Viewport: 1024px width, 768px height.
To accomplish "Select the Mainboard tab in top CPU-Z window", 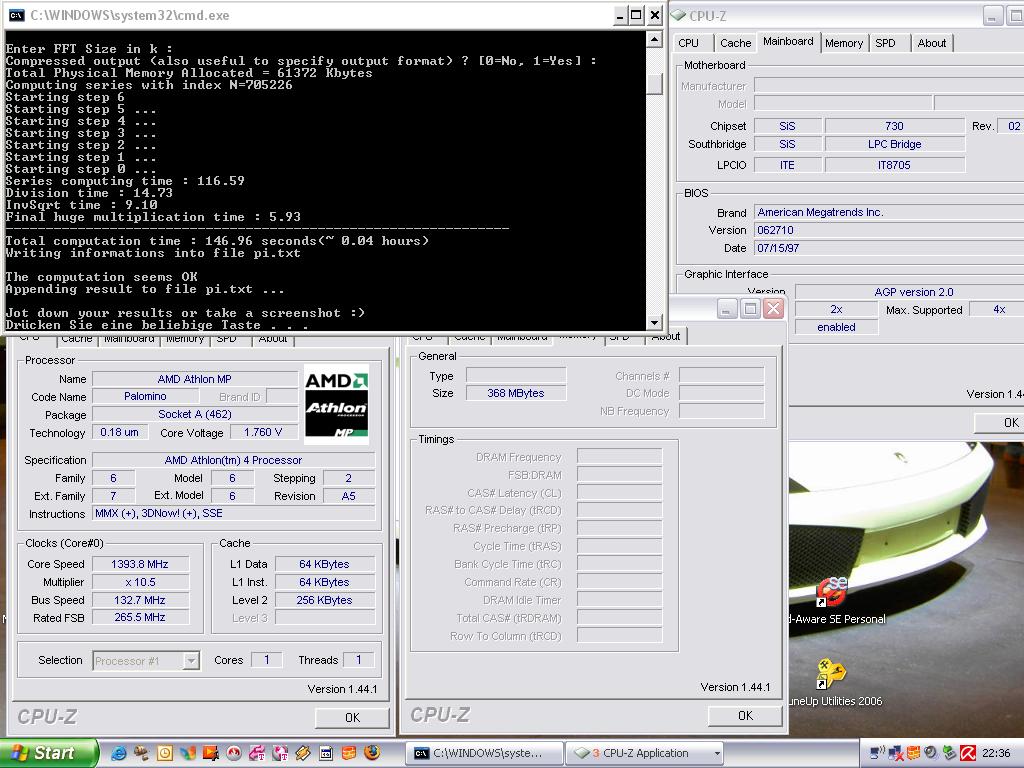I will pyautogui.click(x=788, y=41).
